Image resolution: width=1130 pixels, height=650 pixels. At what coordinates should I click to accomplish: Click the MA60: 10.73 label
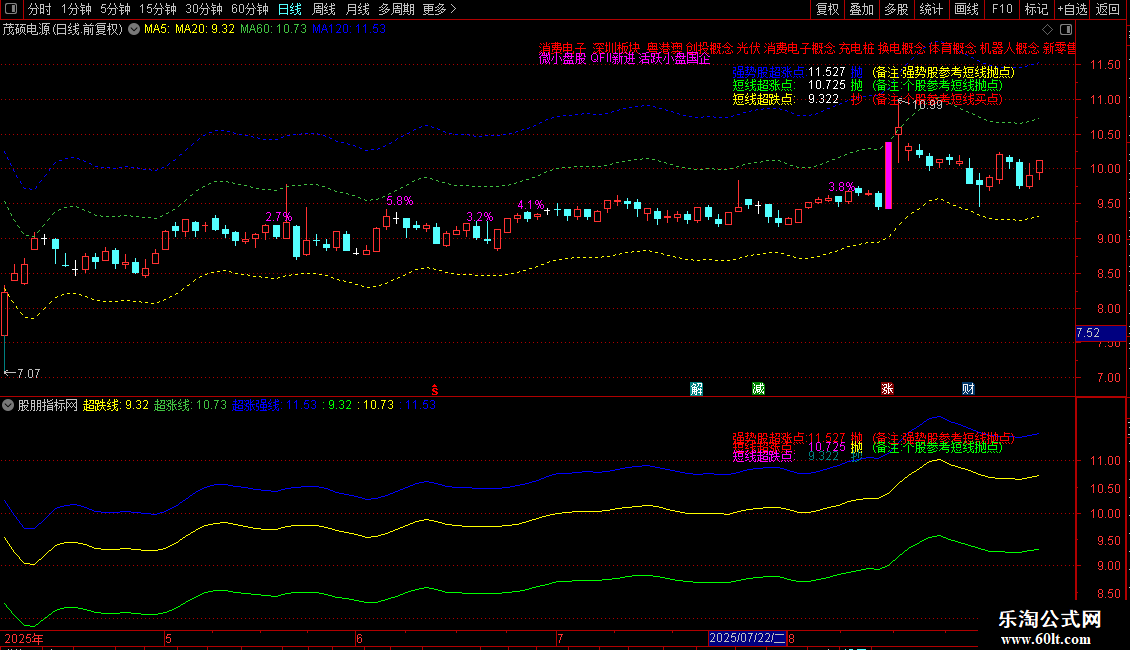(x=273, y=29)
